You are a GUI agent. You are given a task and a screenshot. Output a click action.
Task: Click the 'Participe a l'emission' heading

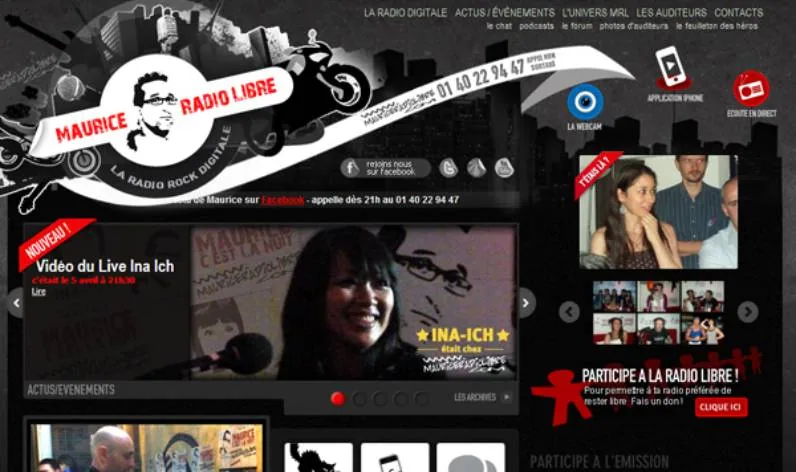pos(599,462)
